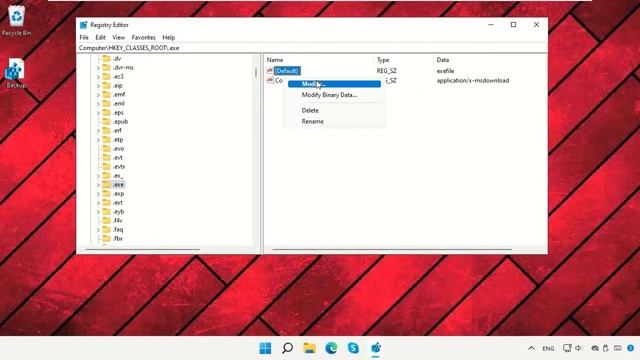The width and height of the screenshot is (640, 360).
Task: Expand the .emf key
Action: pos(98,95)
